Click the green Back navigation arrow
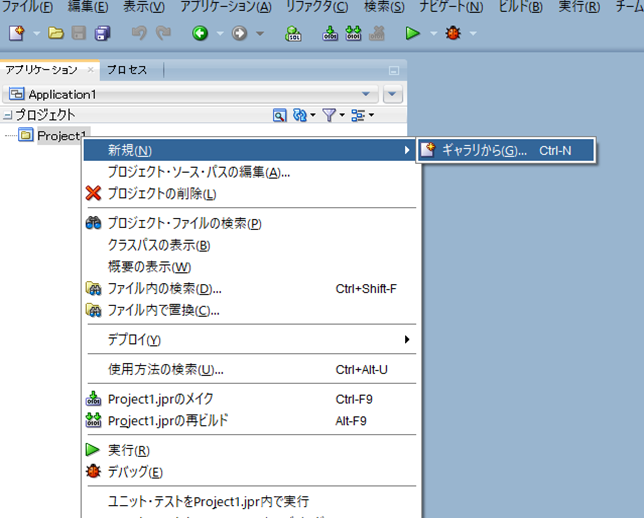Viewport: 644px width, 518px height. point(200,34)
